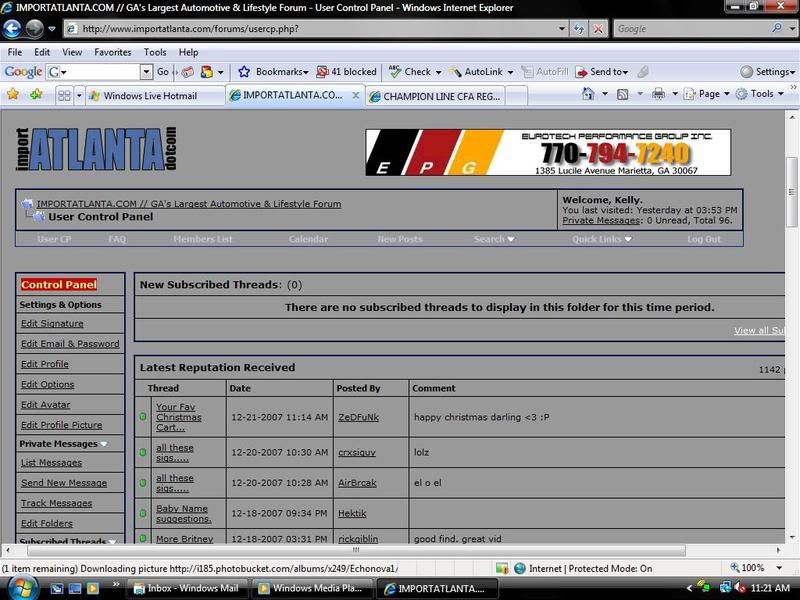This screenshot has width=800, height=600.
Task: Click the IE Refresh button
Action: coord(577,29)
